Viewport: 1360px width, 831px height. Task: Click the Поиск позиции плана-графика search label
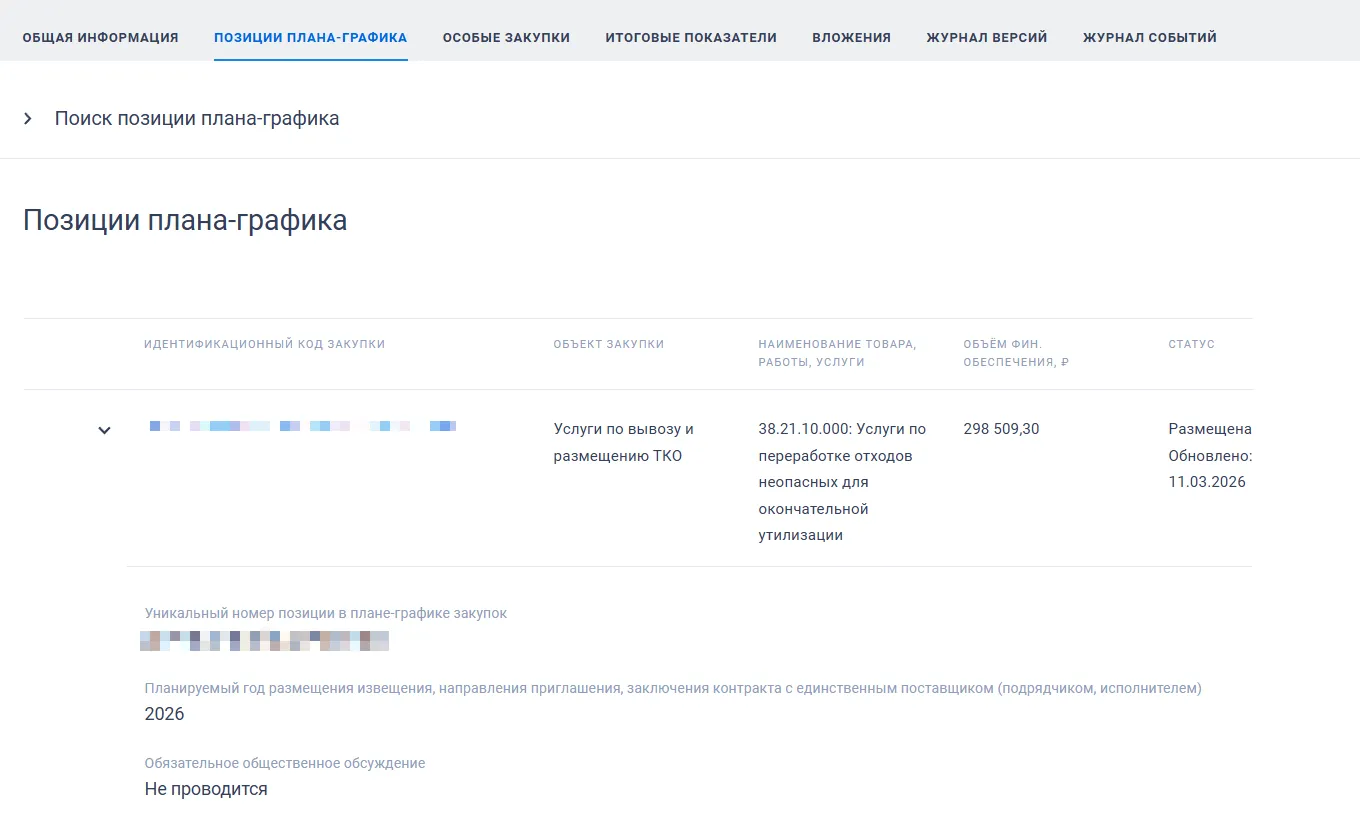coord(197,119)
